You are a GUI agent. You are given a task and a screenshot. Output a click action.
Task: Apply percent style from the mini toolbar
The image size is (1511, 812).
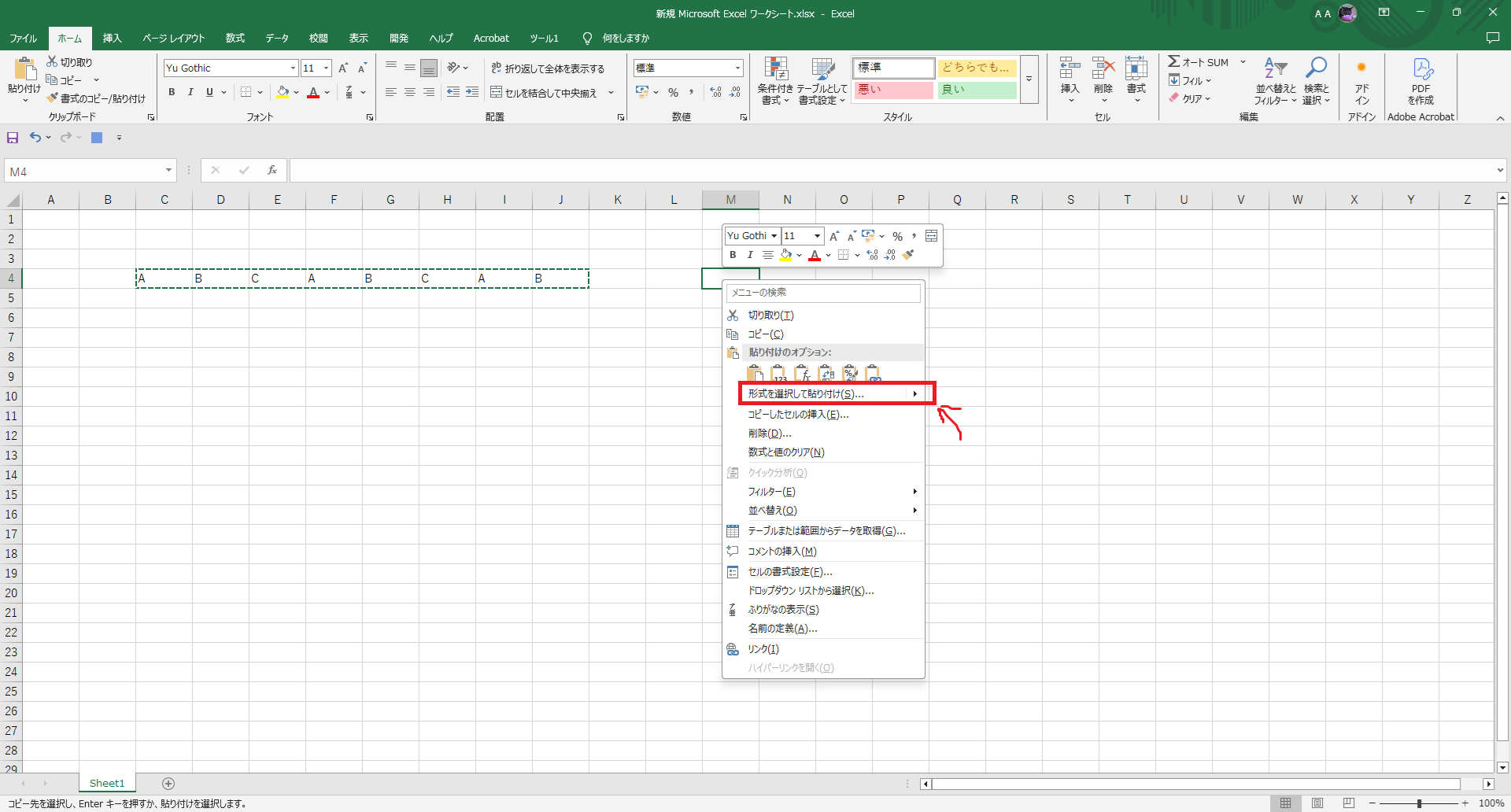point(898,235)
